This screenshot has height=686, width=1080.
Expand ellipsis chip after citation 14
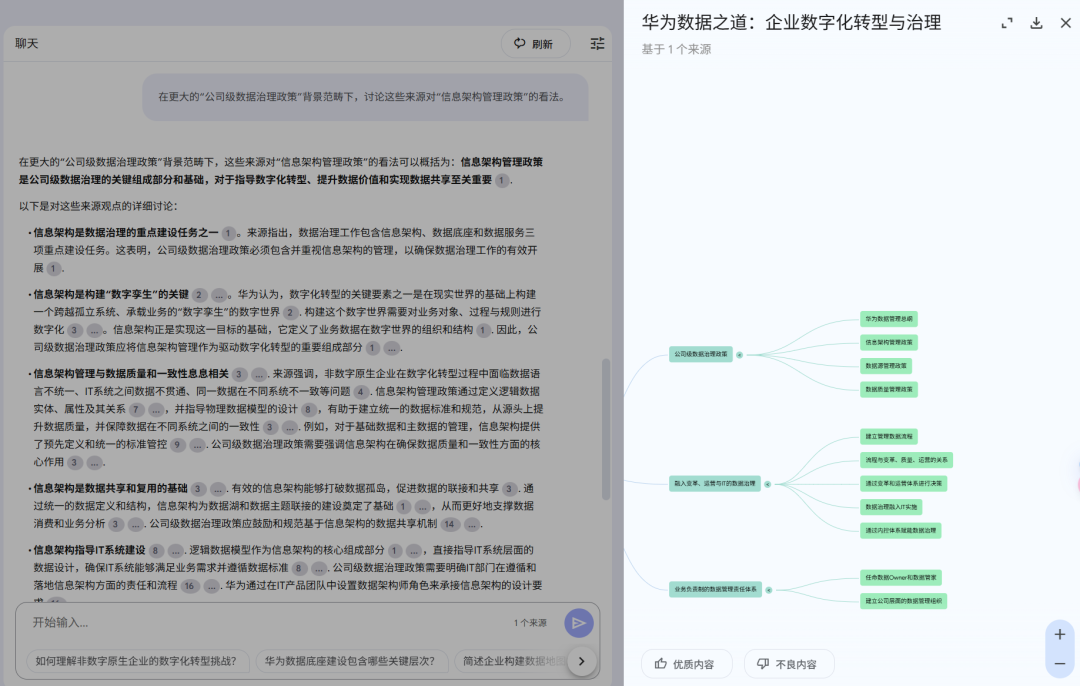pyautogui.click(x=472, y=525)
